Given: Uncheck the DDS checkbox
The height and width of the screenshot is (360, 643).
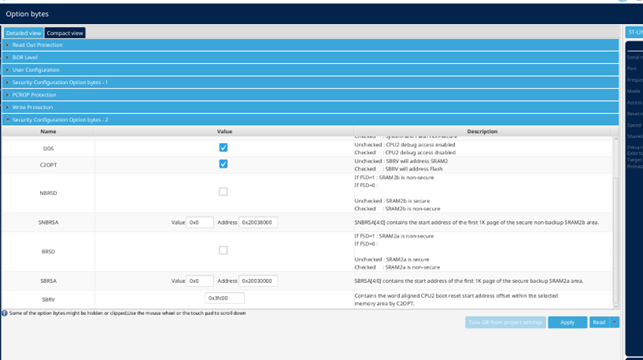Looking at the screenshot, I should click(x=223, y=148).
